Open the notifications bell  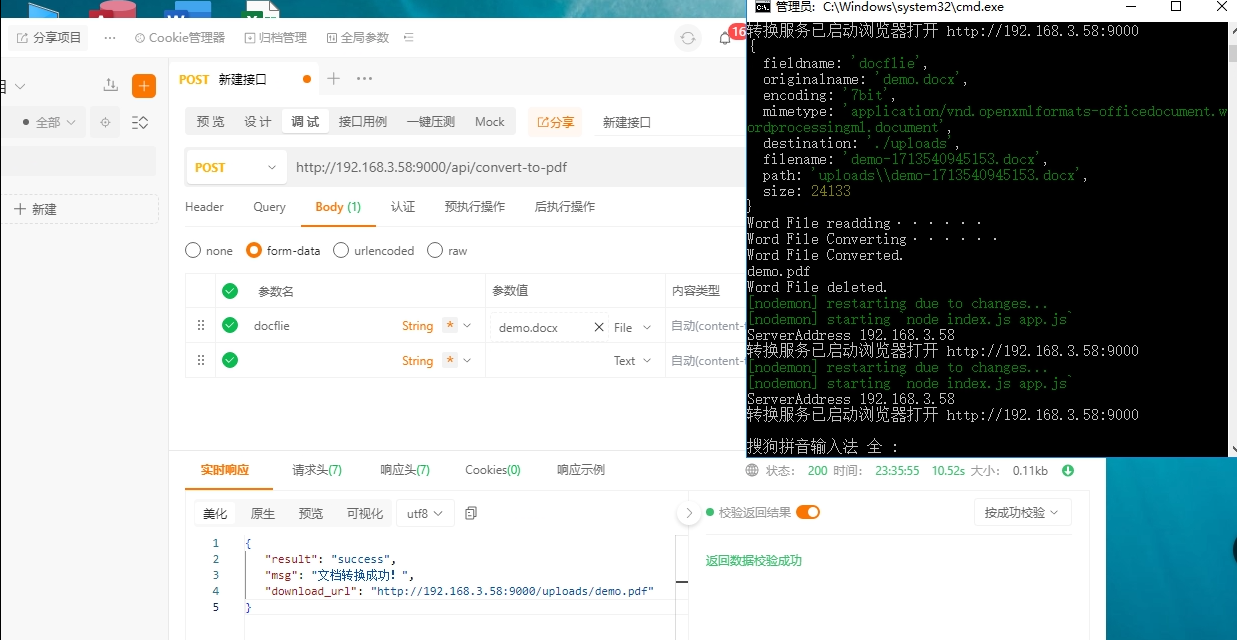(725, 39)
